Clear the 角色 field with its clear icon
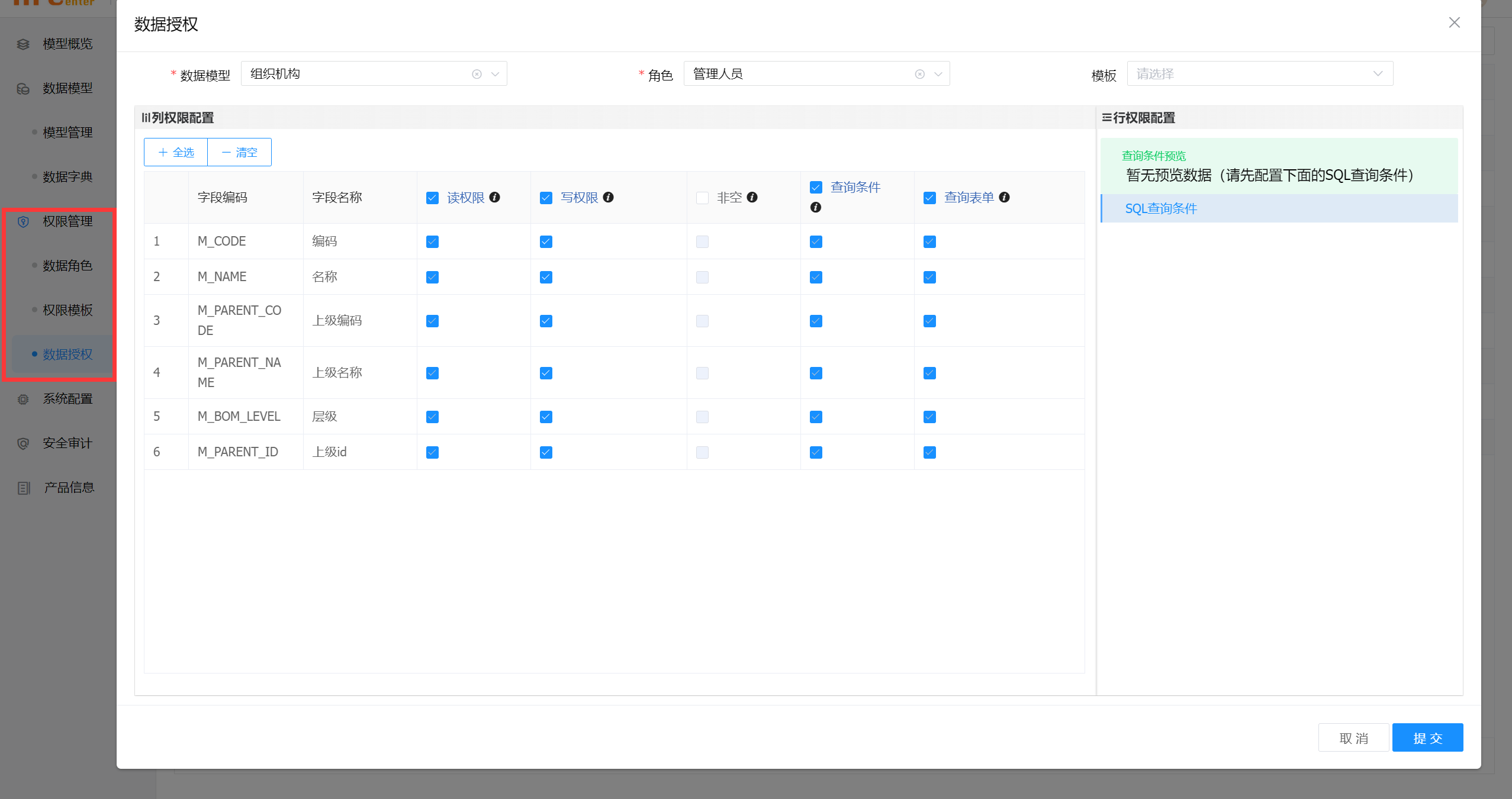Screen dimensions: 1512x799 click(919, 74)
